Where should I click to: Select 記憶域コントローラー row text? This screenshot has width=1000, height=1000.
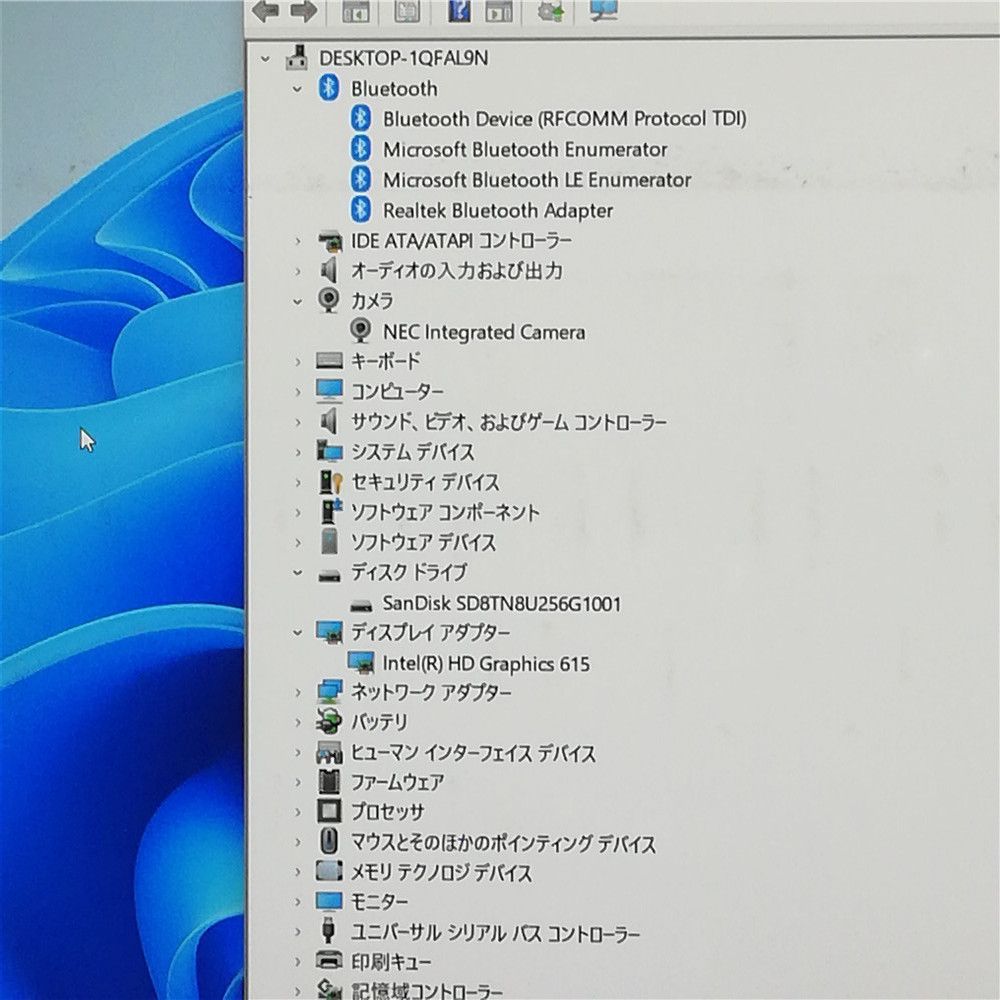[x=427, y=990]
